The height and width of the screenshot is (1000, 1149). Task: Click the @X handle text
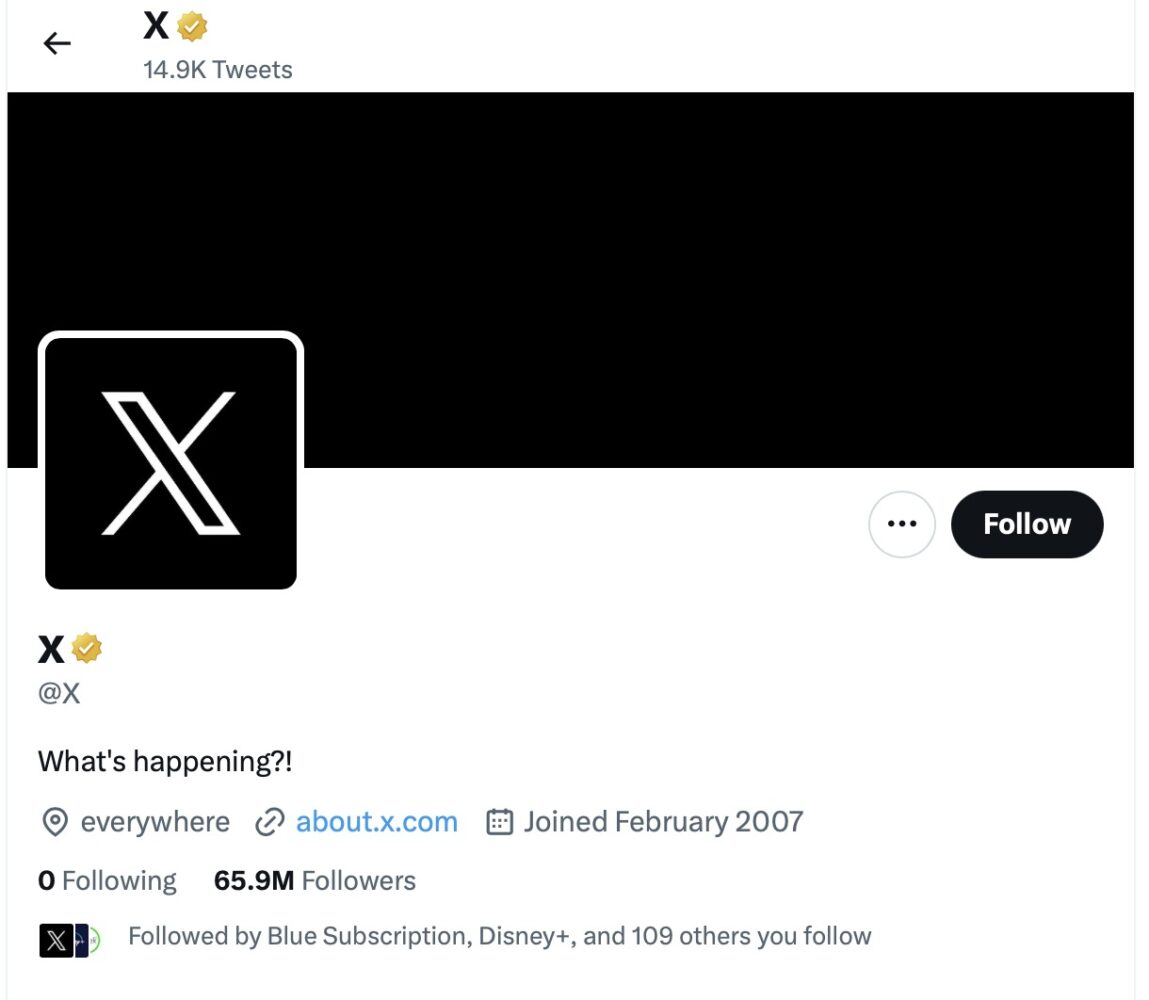pyautogui.click(x=59, y=693)
